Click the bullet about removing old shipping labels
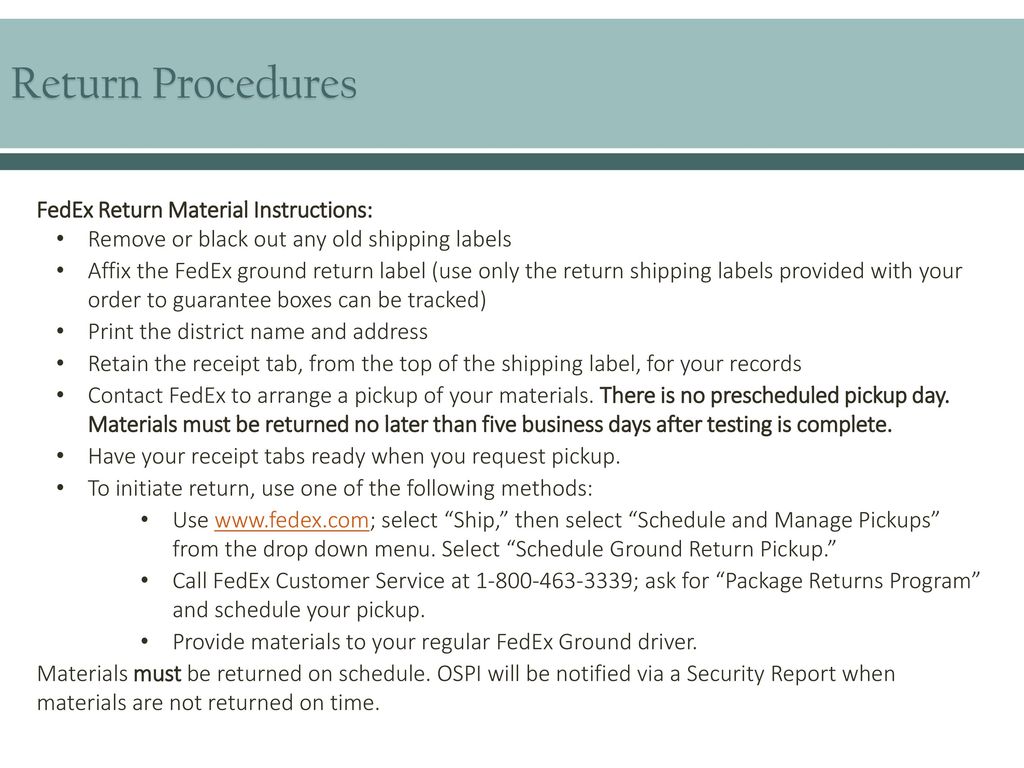The image size is (1024, 768). click(300, 240)
